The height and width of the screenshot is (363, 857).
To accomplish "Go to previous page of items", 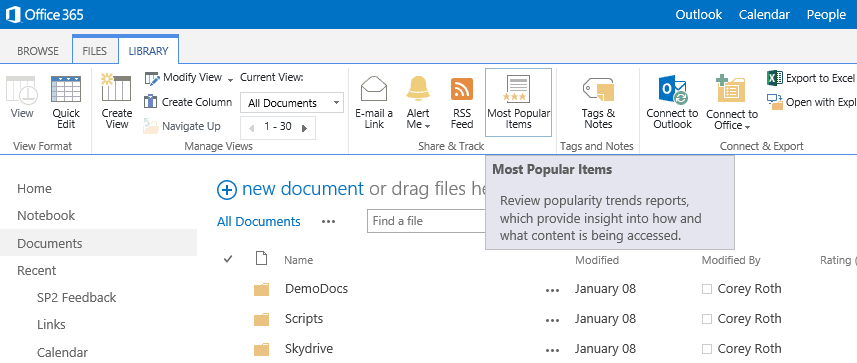I will [251, 128].
